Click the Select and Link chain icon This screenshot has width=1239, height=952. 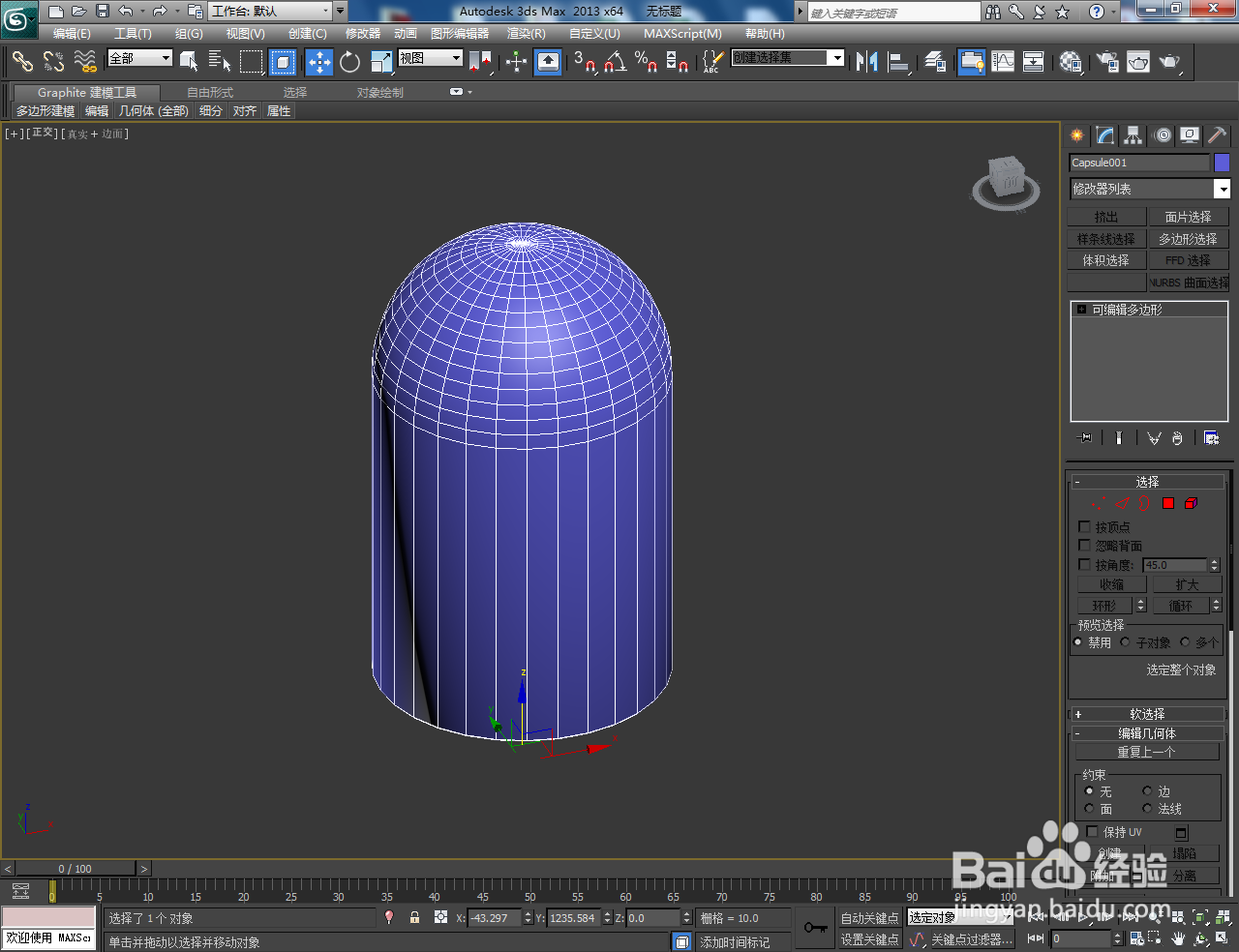(22, 63)
